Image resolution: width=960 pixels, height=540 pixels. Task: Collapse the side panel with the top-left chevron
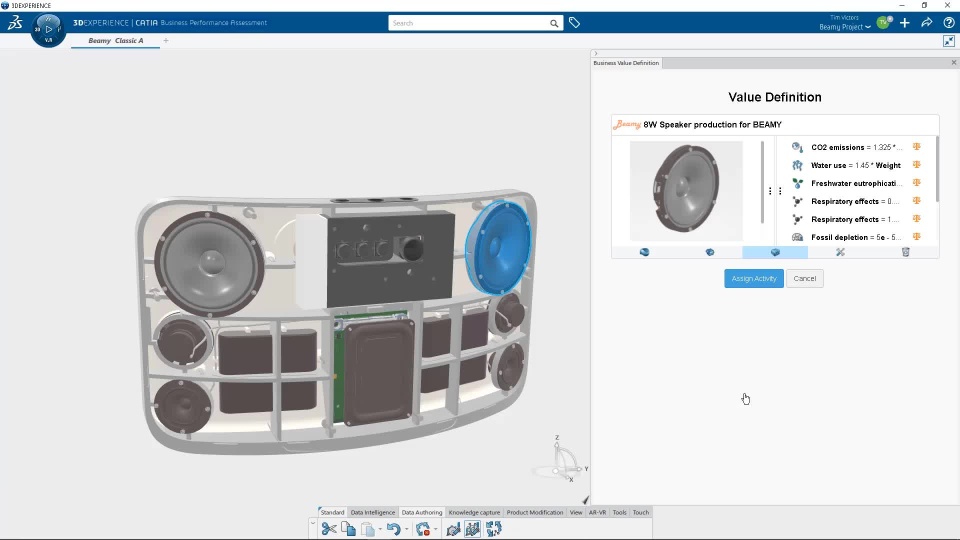pos(596,53)
